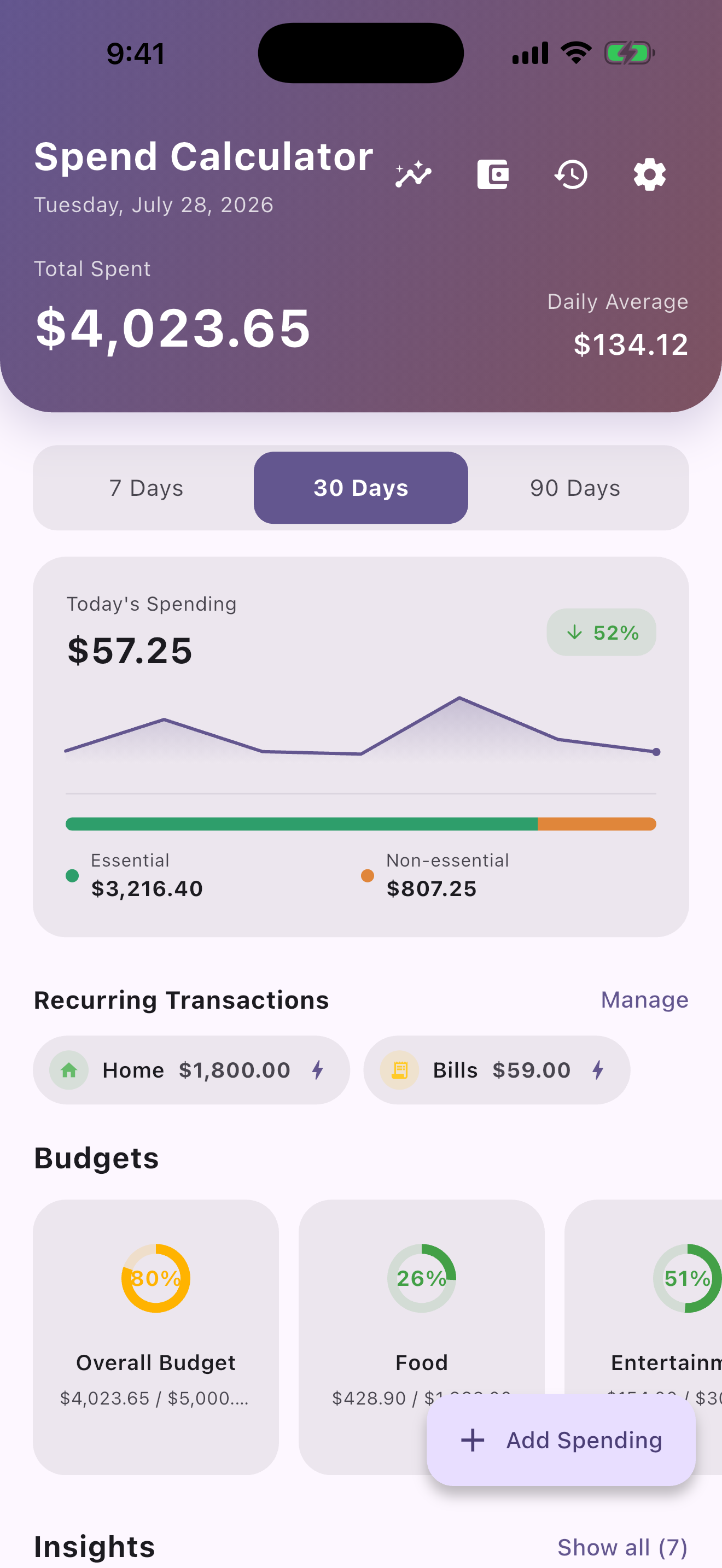Tap the essential spending progress bar
722x1568 pixels.
pos(301,824)
